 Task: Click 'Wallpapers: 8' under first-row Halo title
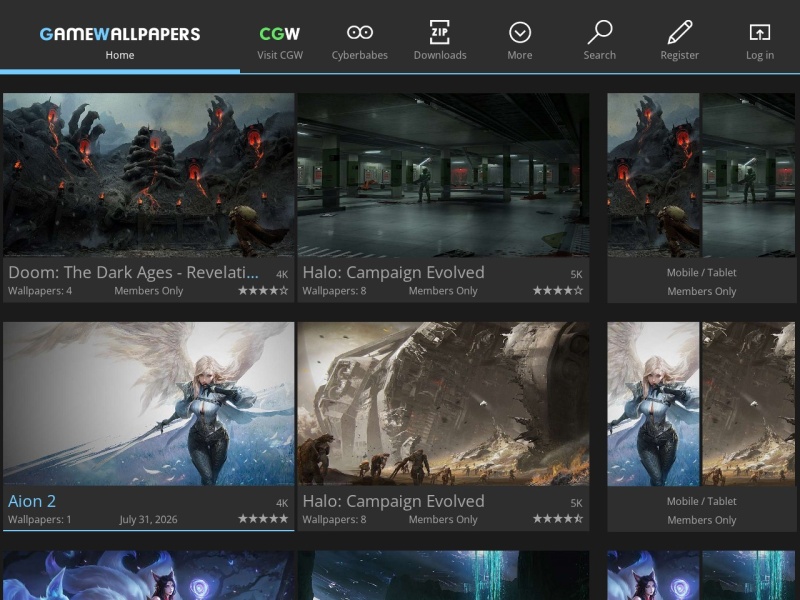[334, 291]
